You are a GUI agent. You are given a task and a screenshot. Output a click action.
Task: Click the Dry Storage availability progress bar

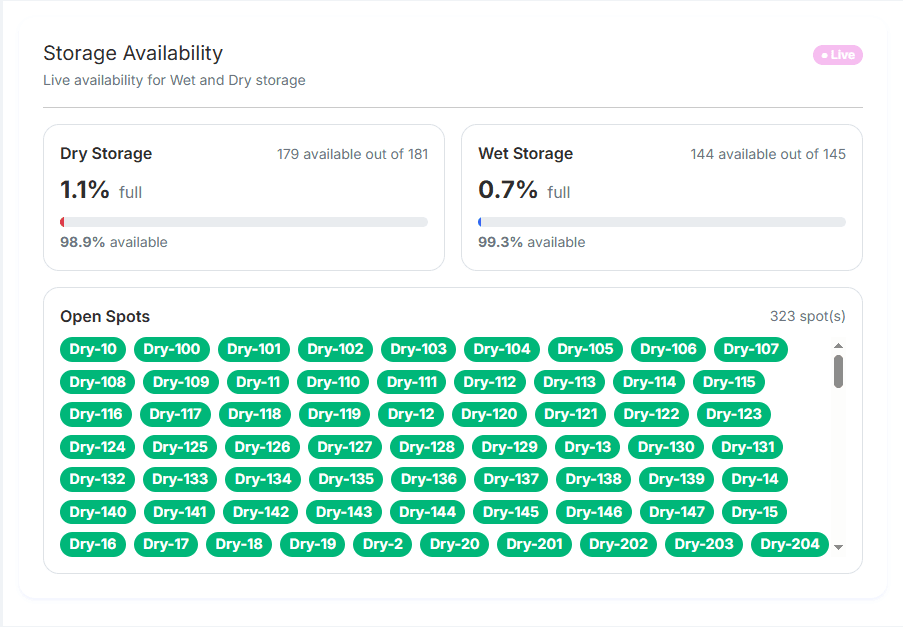click(243, 222)
